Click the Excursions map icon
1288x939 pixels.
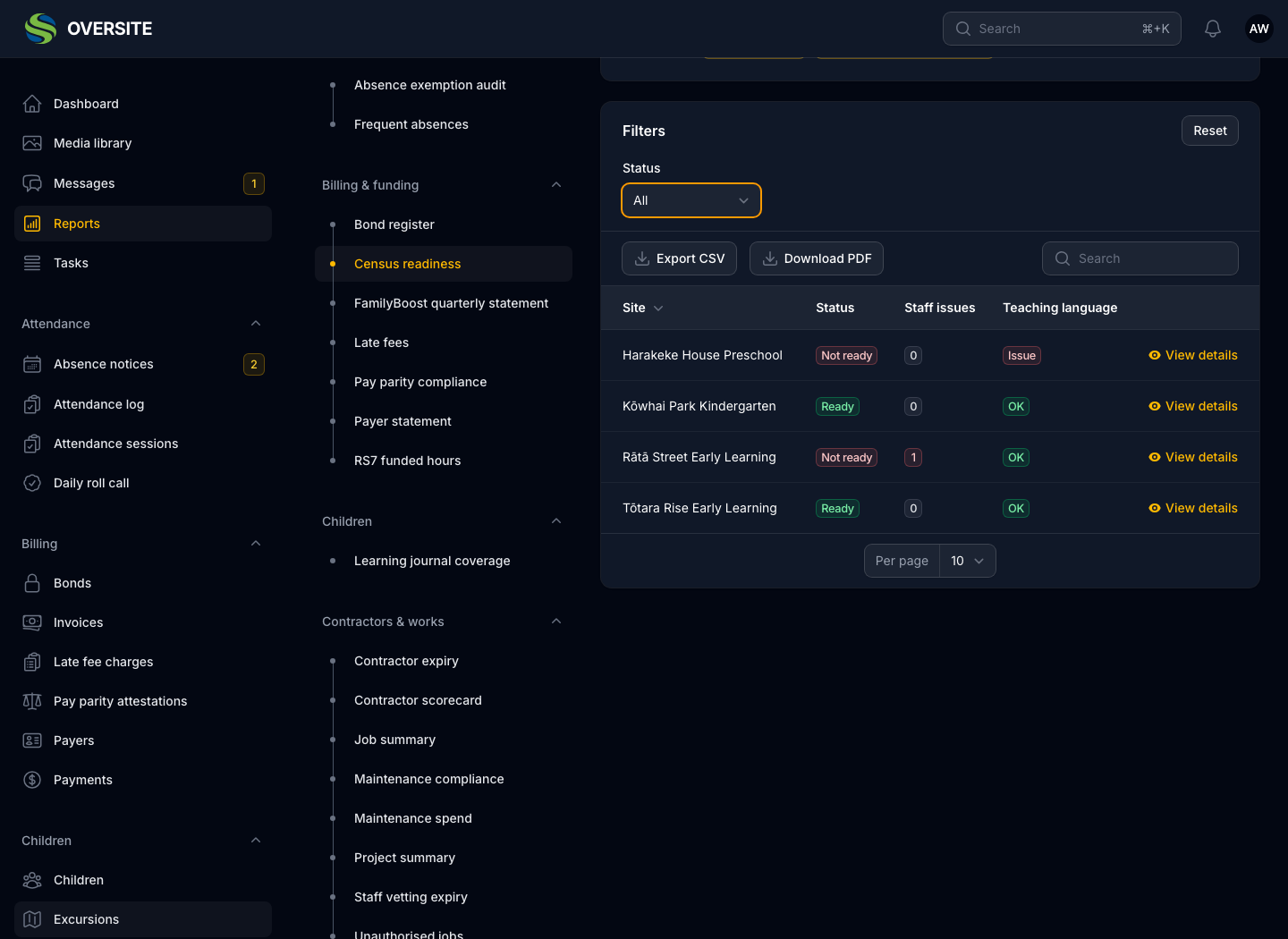(32, 919)
